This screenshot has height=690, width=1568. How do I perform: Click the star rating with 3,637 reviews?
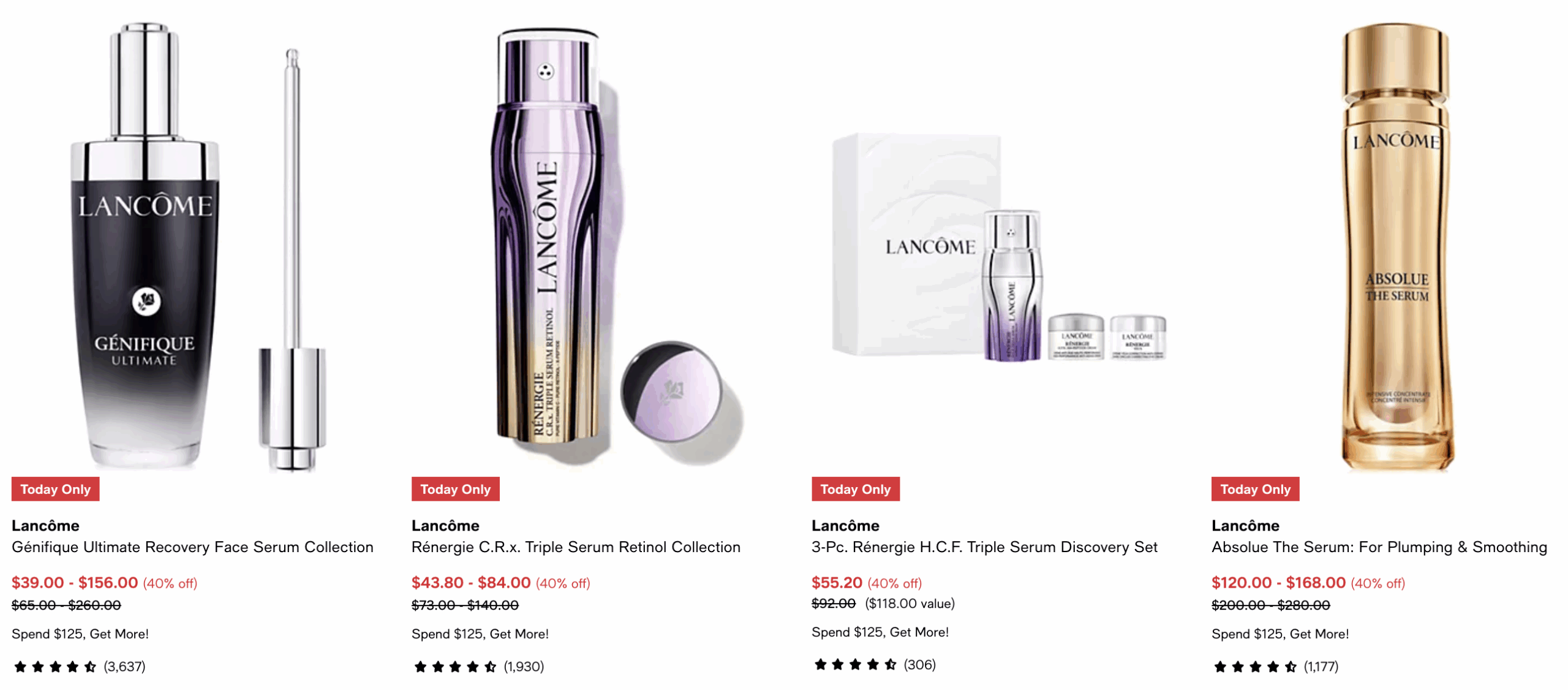[x=78, y=666]
